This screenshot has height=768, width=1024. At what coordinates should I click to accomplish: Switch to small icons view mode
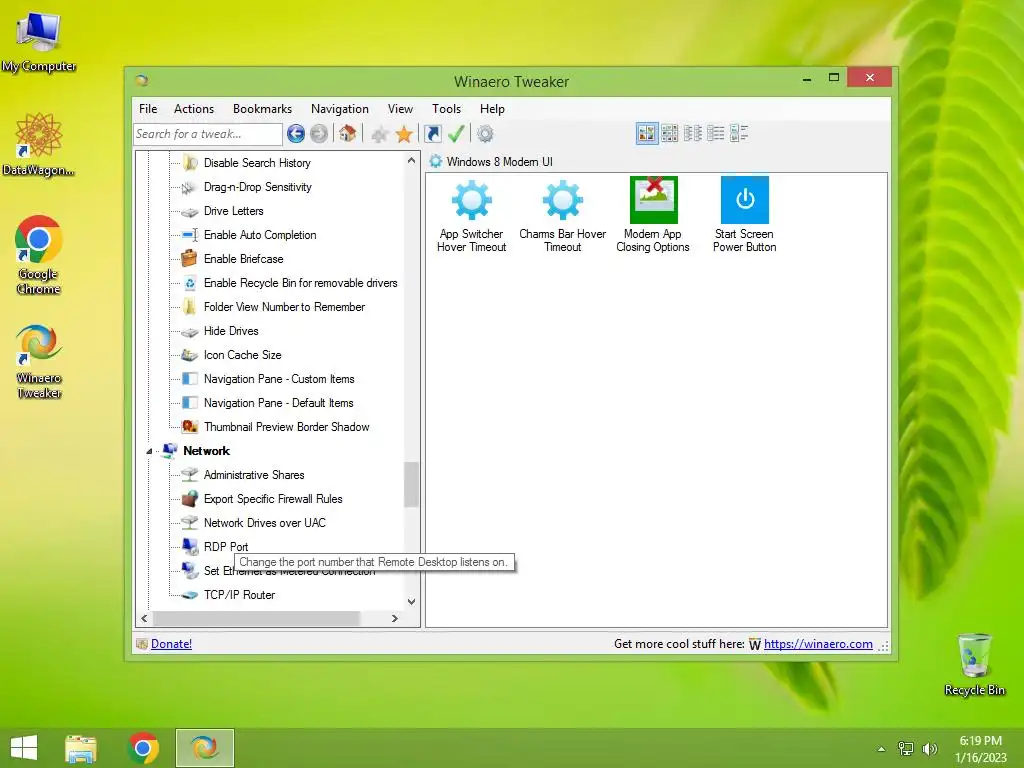693,133
